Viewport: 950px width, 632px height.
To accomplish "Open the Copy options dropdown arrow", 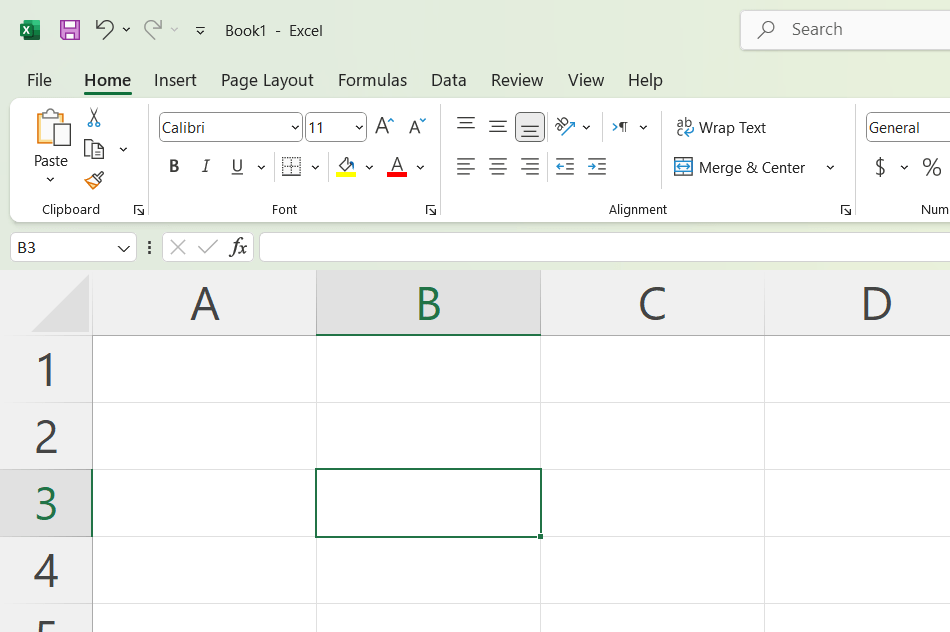I will point(124,149).
